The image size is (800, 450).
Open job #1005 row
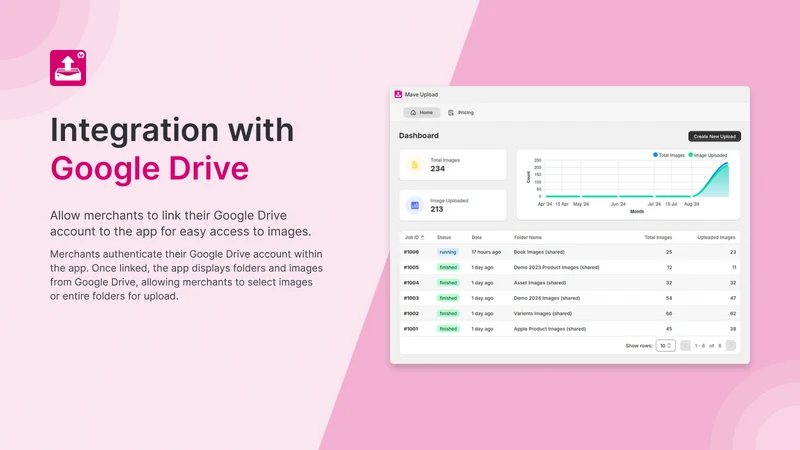coord(570,267)
